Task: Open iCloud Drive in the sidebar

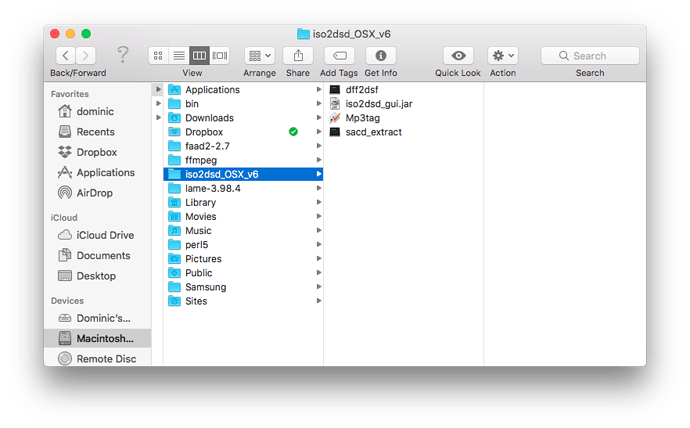Action: (97, 235)
